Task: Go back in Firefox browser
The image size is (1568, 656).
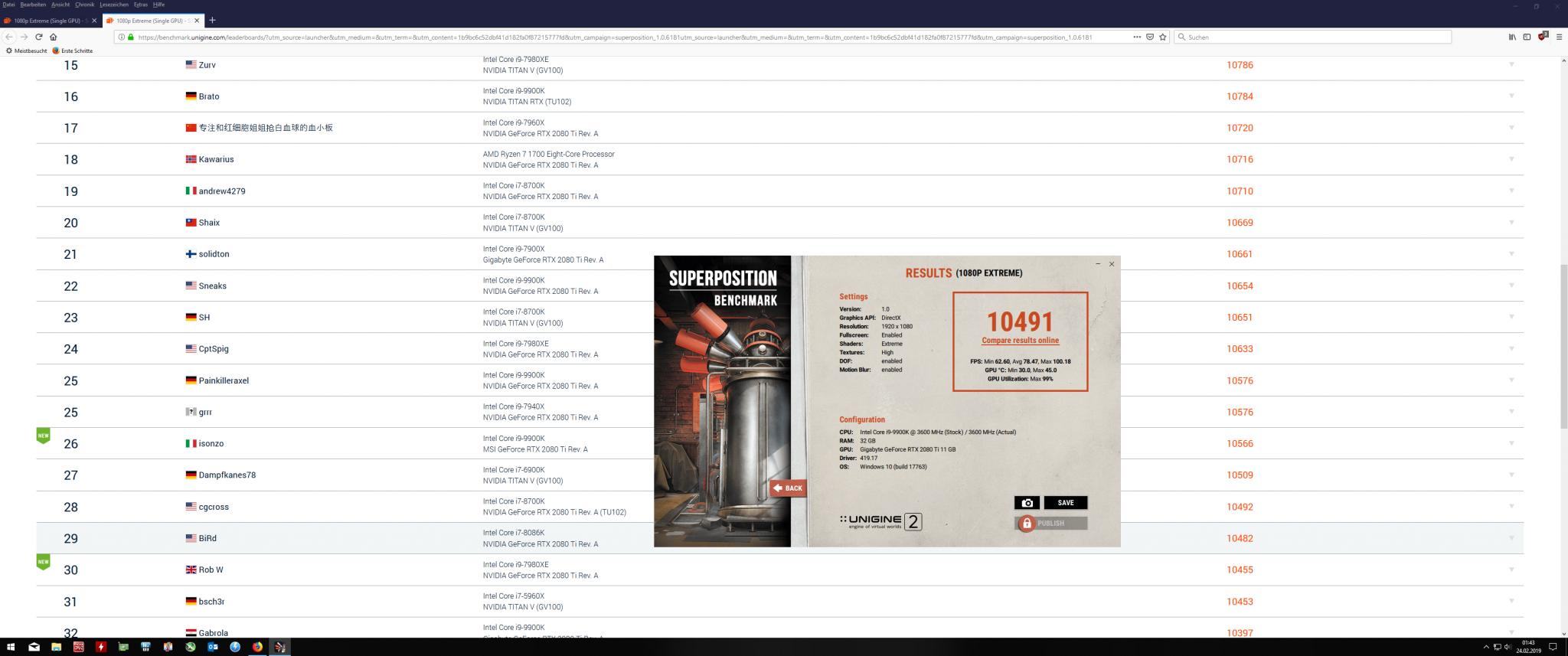Action: point(9,37)
